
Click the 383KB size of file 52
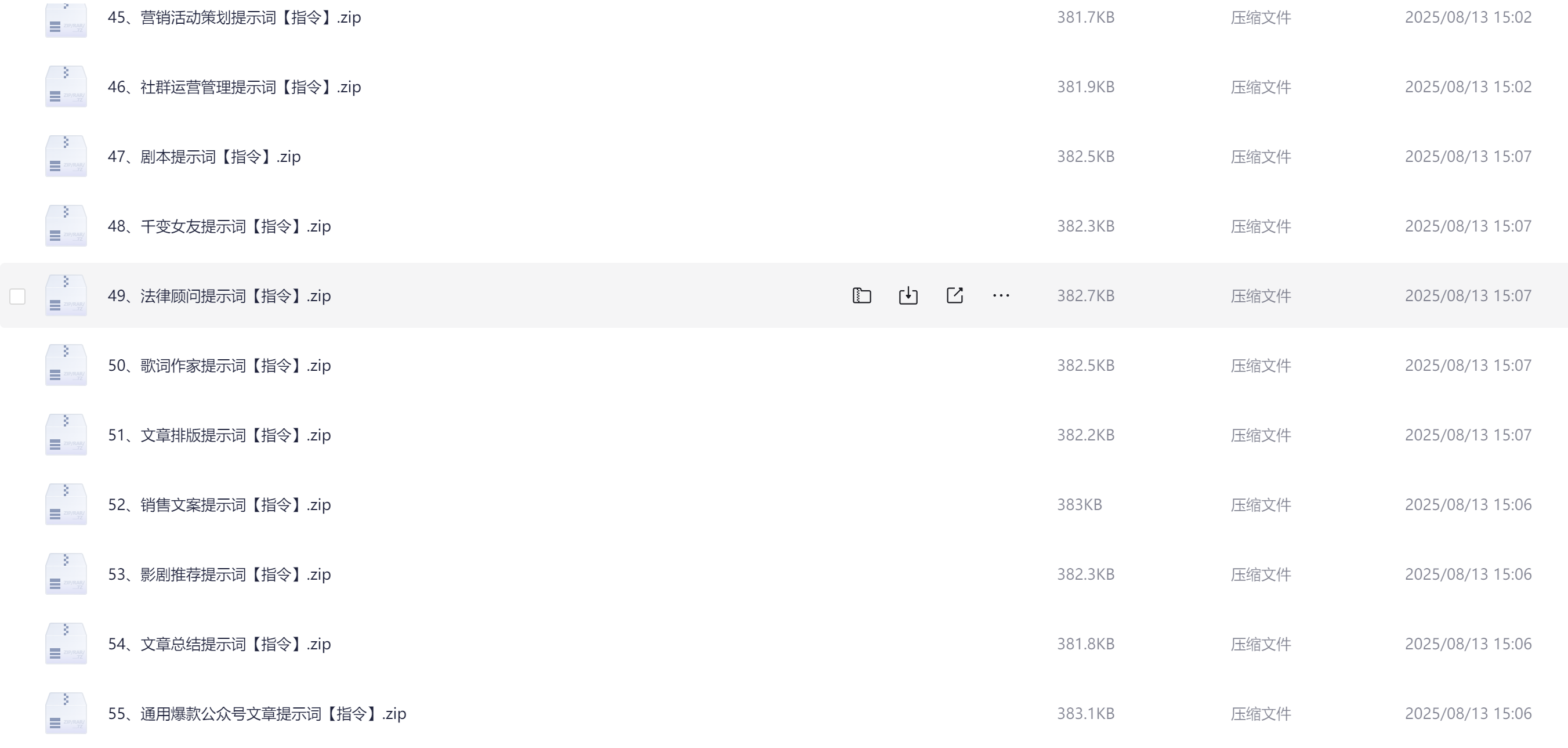tap(1079, 504)
